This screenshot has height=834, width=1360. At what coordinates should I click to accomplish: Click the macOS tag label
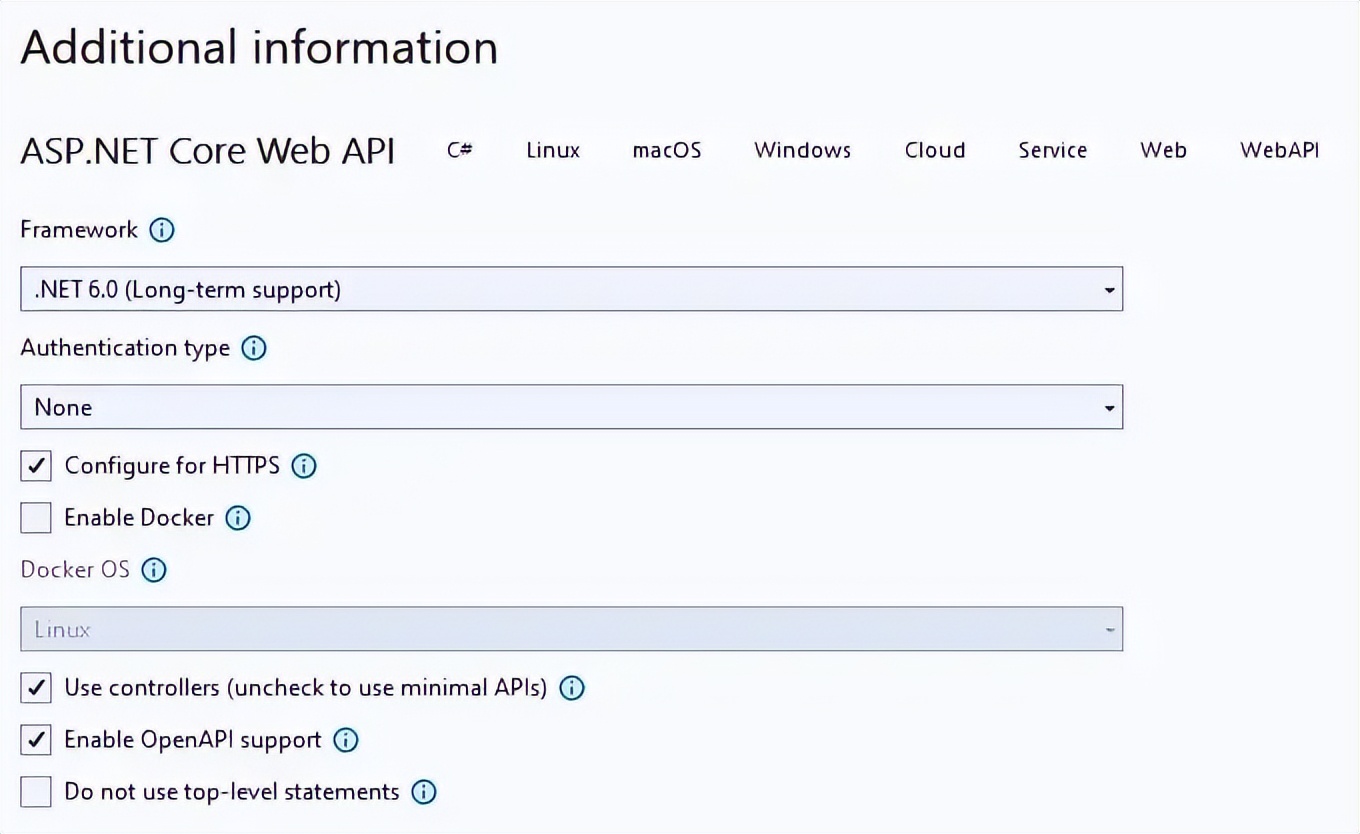point(666,150)
